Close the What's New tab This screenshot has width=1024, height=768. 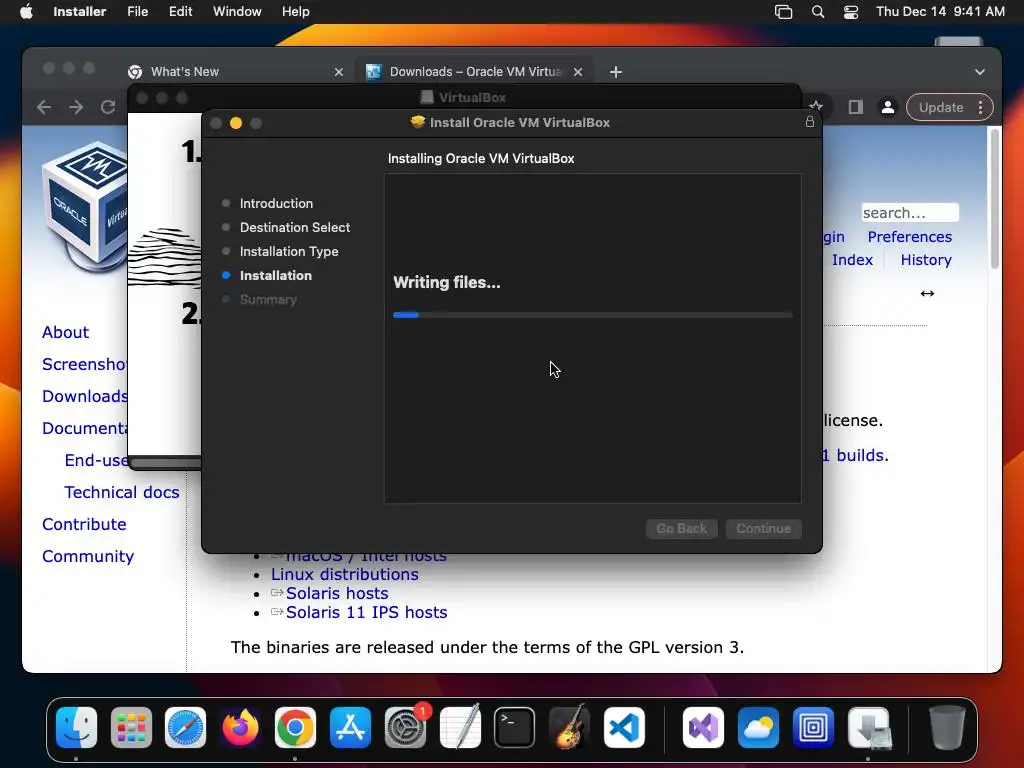[x=338, y=72]
